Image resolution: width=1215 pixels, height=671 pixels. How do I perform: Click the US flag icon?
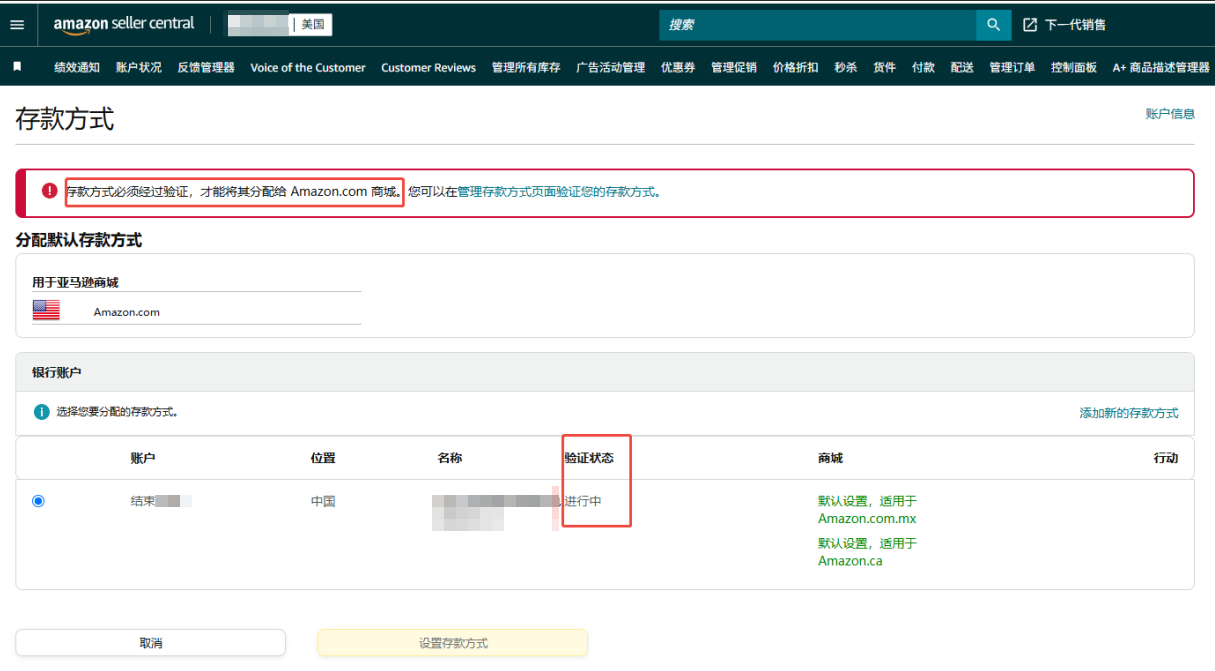(46, 311)
